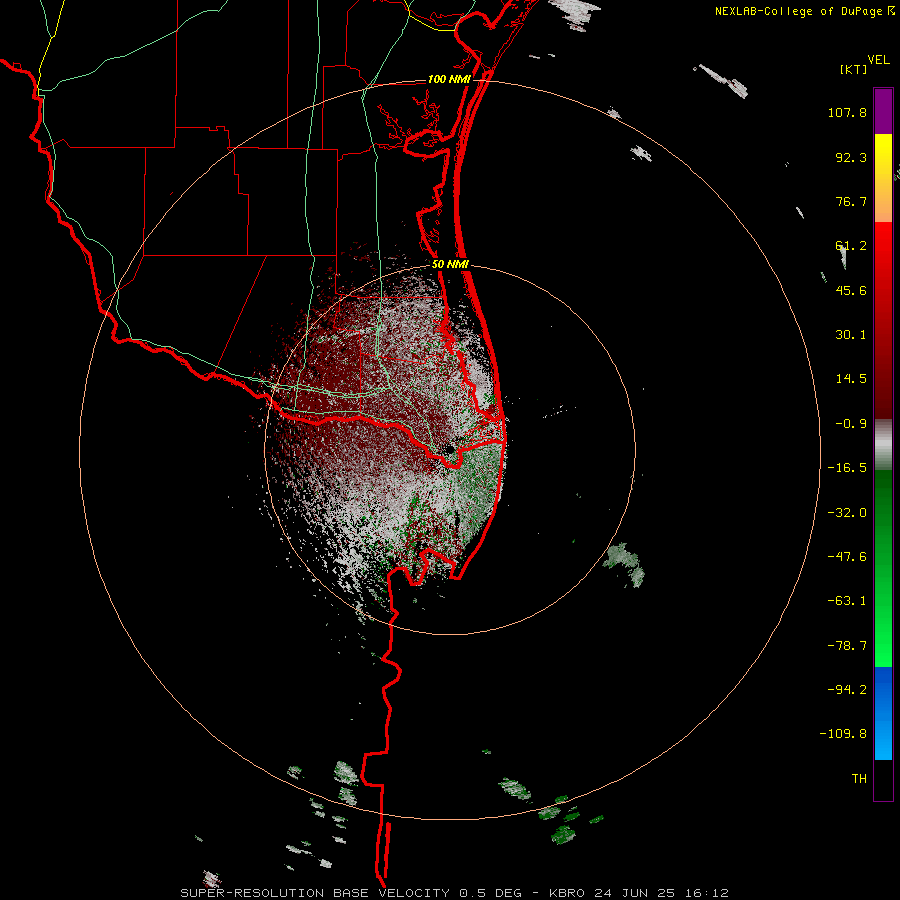This screenshot has width=900, height=900.
Task: Click the -0.9 legend value
Action: coord(851,424)
